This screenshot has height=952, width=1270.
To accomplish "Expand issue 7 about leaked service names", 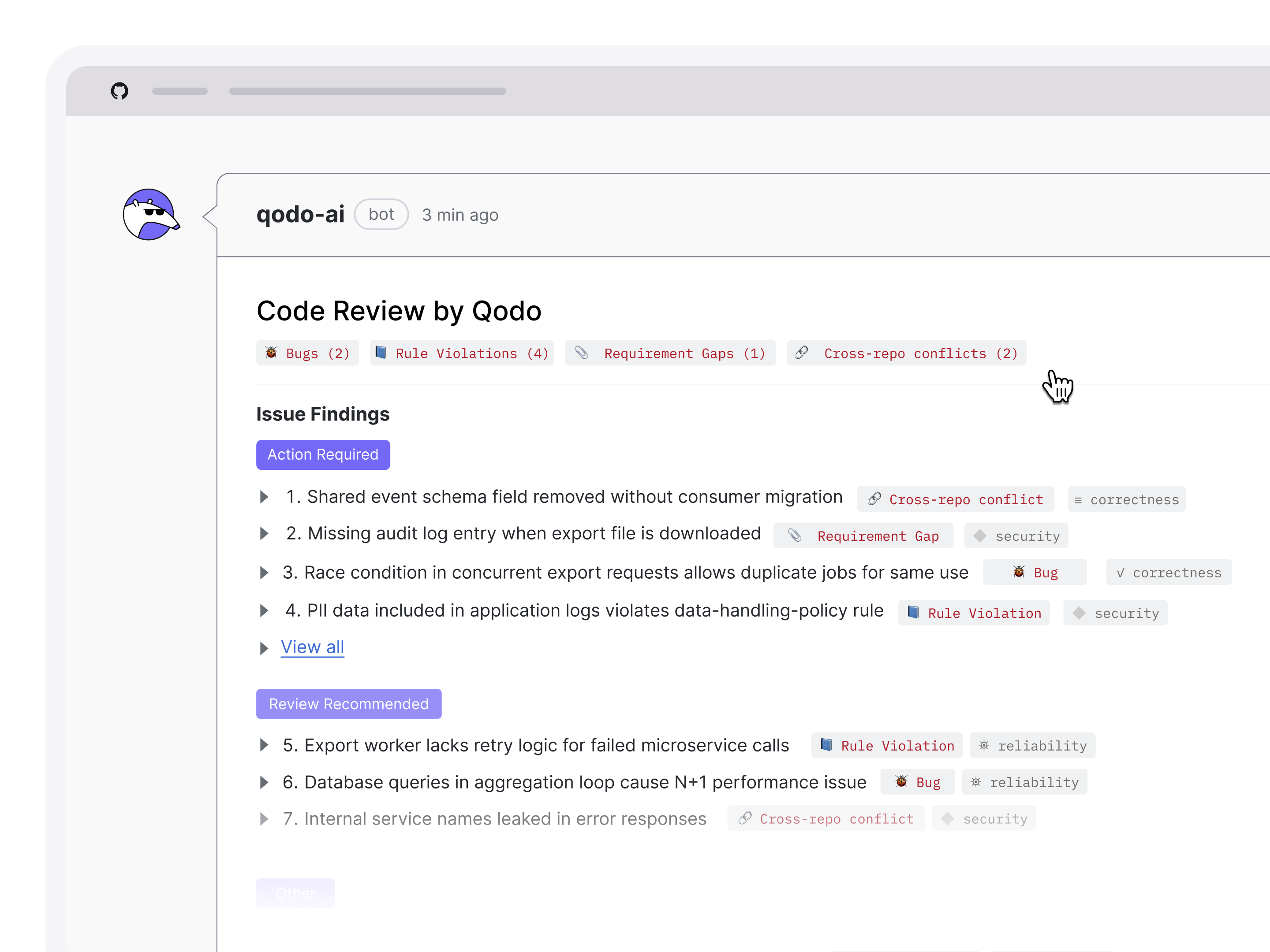I will [264, 819].
